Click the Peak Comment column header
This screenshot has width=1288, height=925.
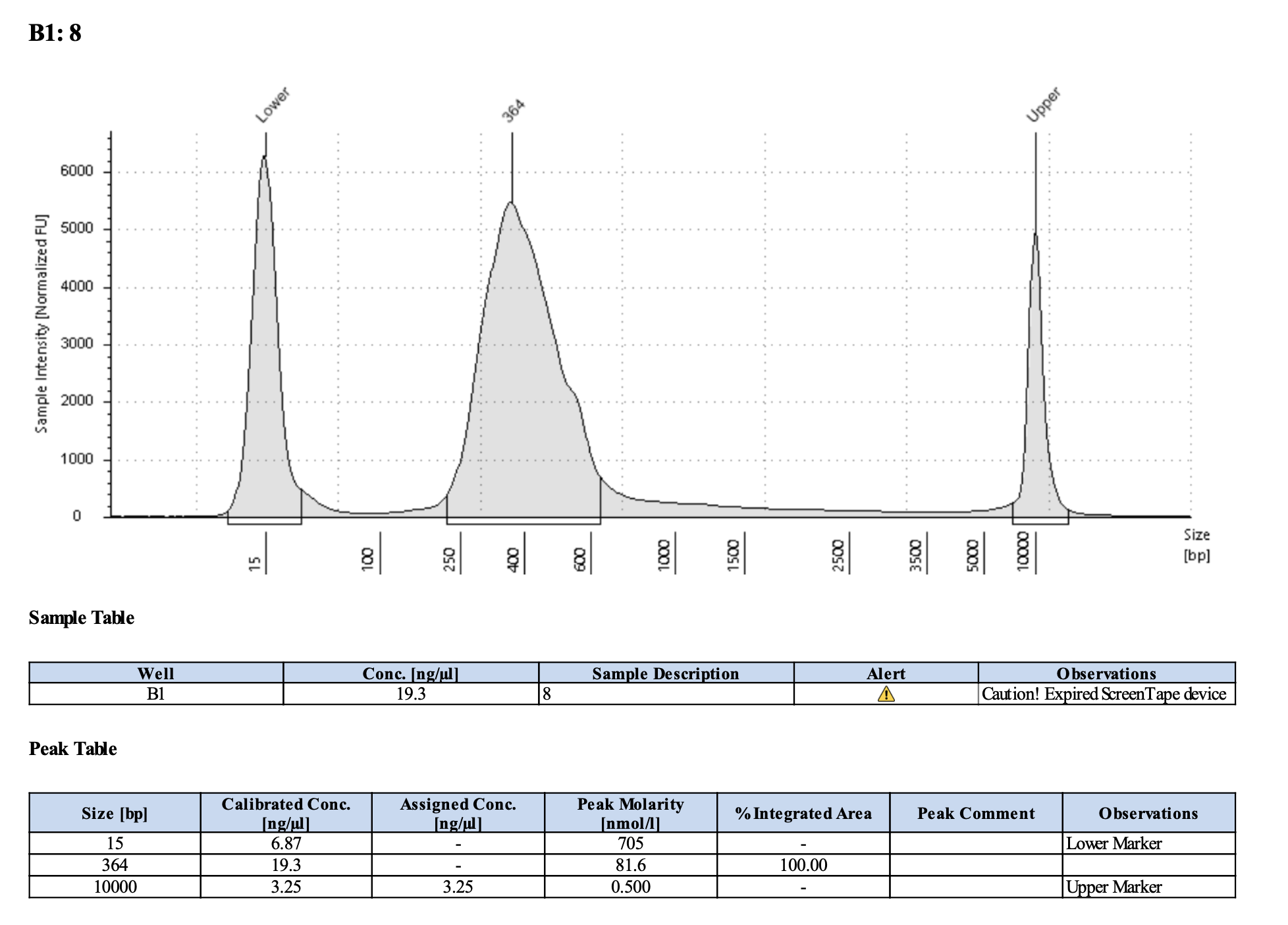click(975, 813)
